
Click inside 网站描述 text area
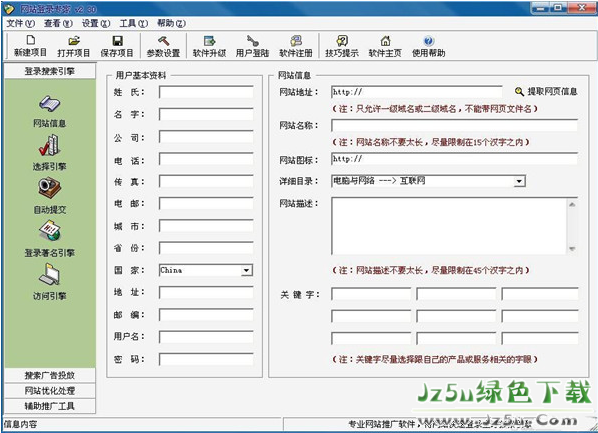(x=449, y=226)
